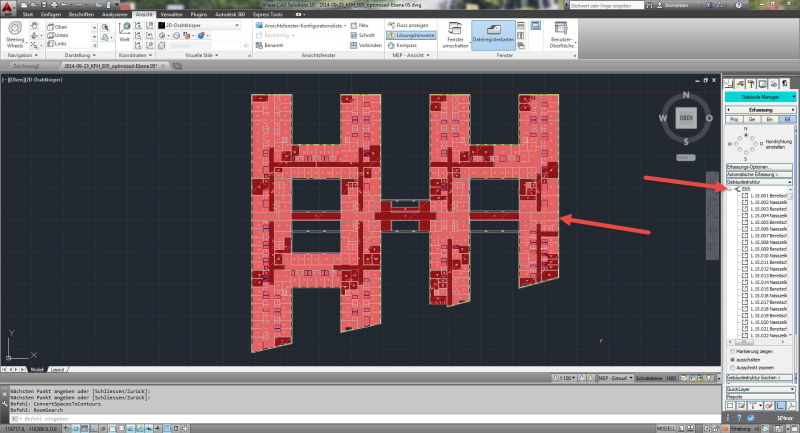Click Fluss anzeigen in MEP panel

408,25
